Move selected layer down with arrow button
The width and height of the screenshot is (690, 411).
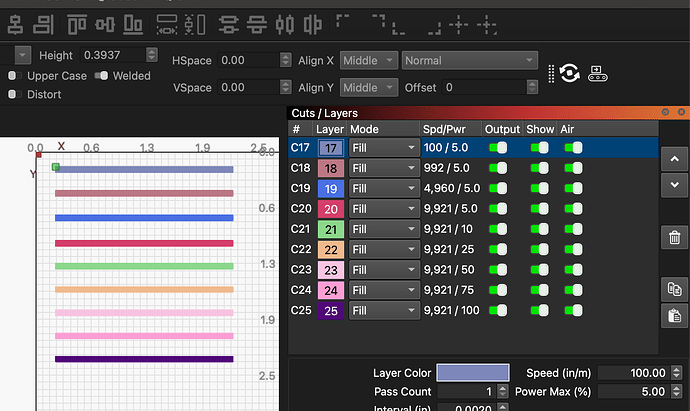point(674,185)
